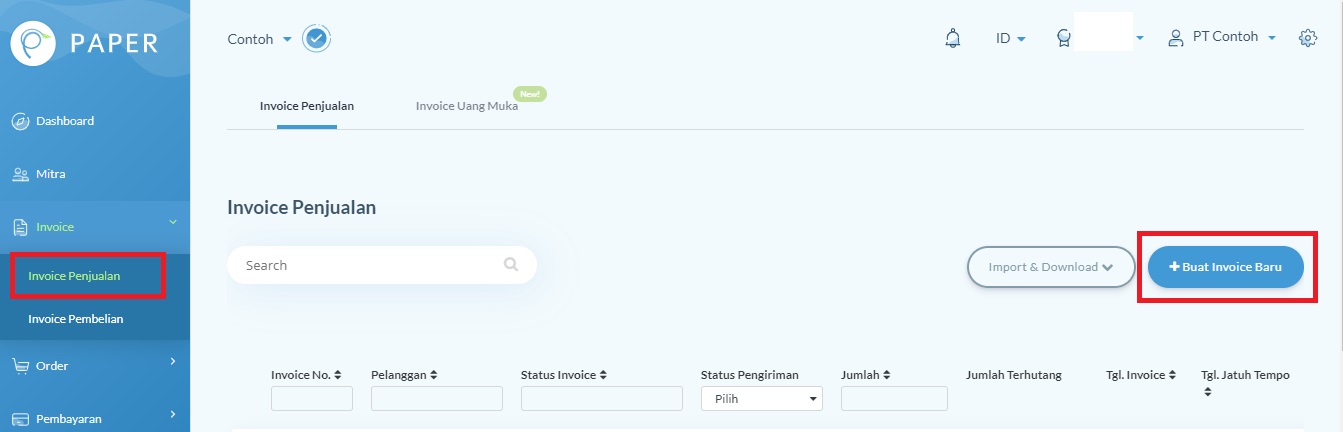Open the Contoh company dropdown
Image resolution: width=1343 pixels, height=432 pixels.
(259, 39)
